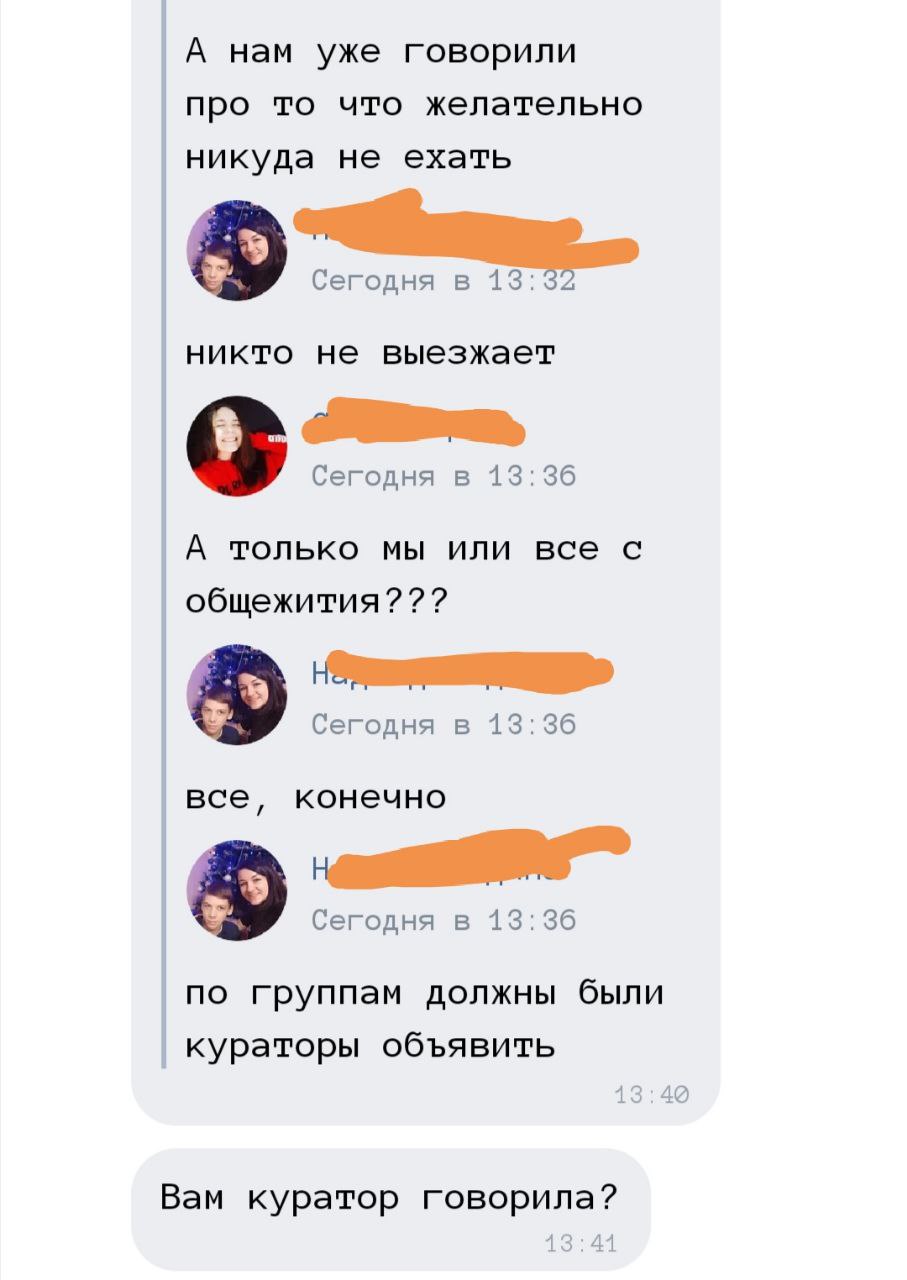This screenshot has width=907, height=1280.
Task: Tap the avatar preceding "по группам должны были" message
Action: coord(237,890)
